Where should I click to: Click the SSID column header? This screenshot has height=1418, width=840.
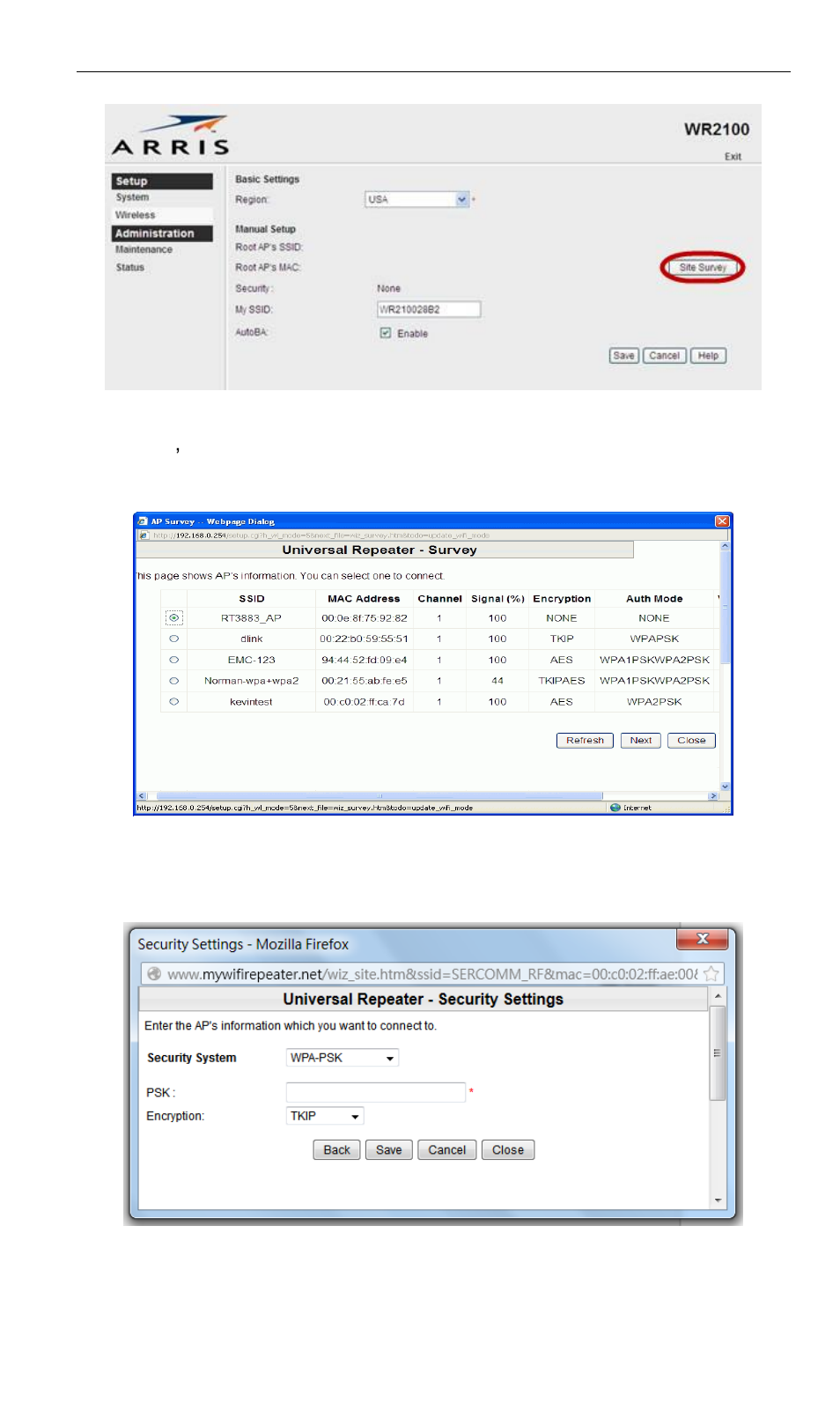pos(252,599)
